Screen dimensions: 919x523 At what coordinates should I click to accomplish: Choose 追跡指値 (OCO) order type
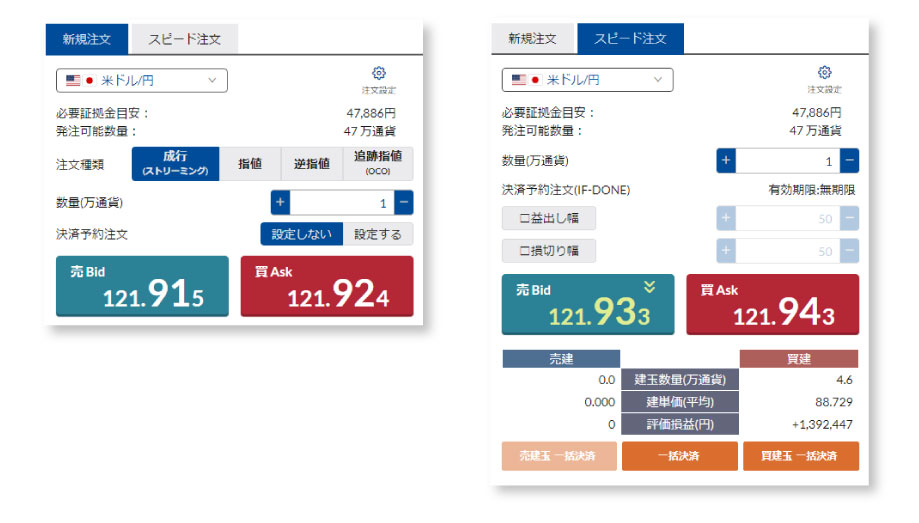click(377, 164)
